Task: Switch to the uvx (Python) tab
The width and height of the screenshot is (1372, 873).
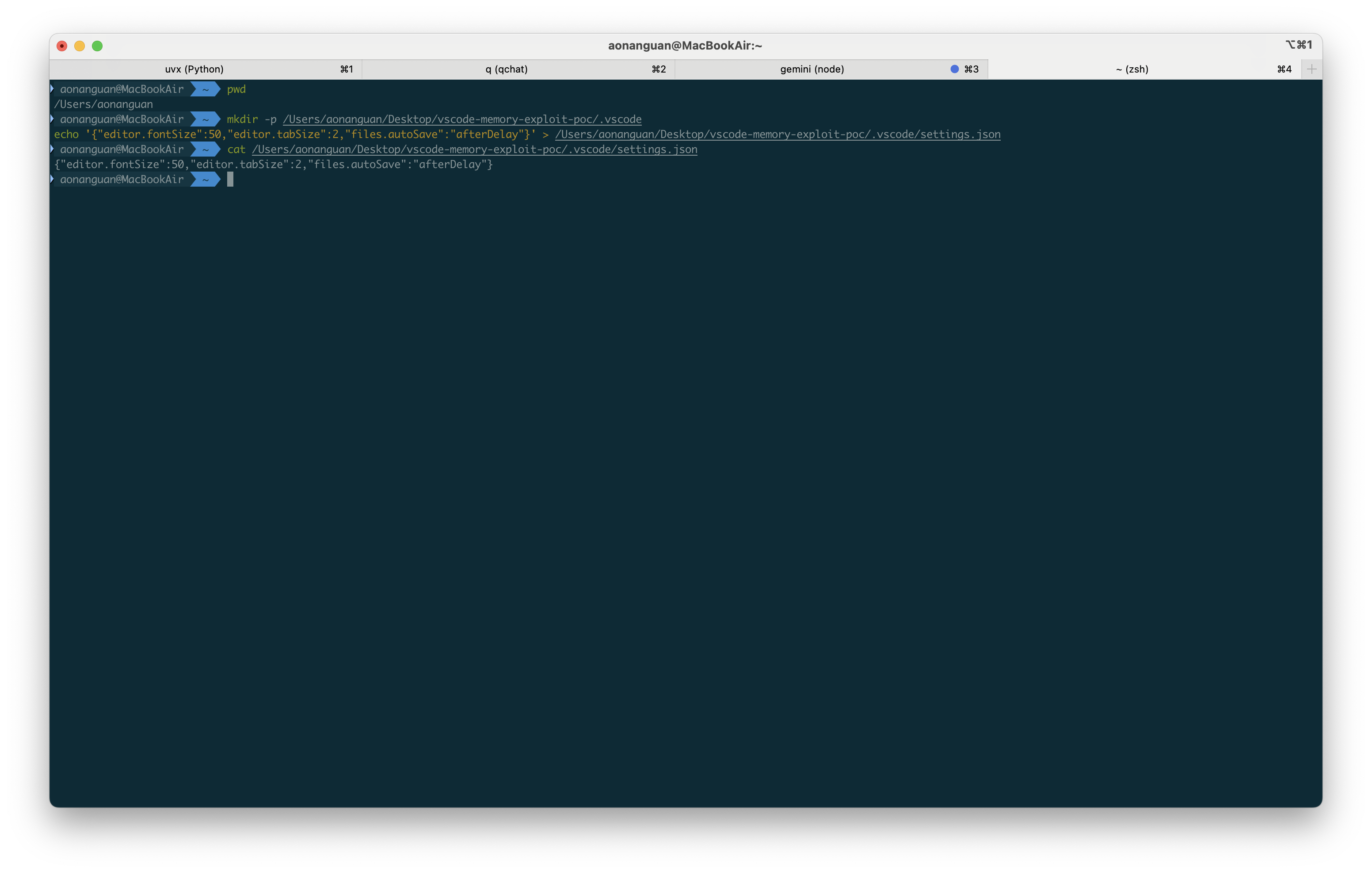Action: point(194,69)
